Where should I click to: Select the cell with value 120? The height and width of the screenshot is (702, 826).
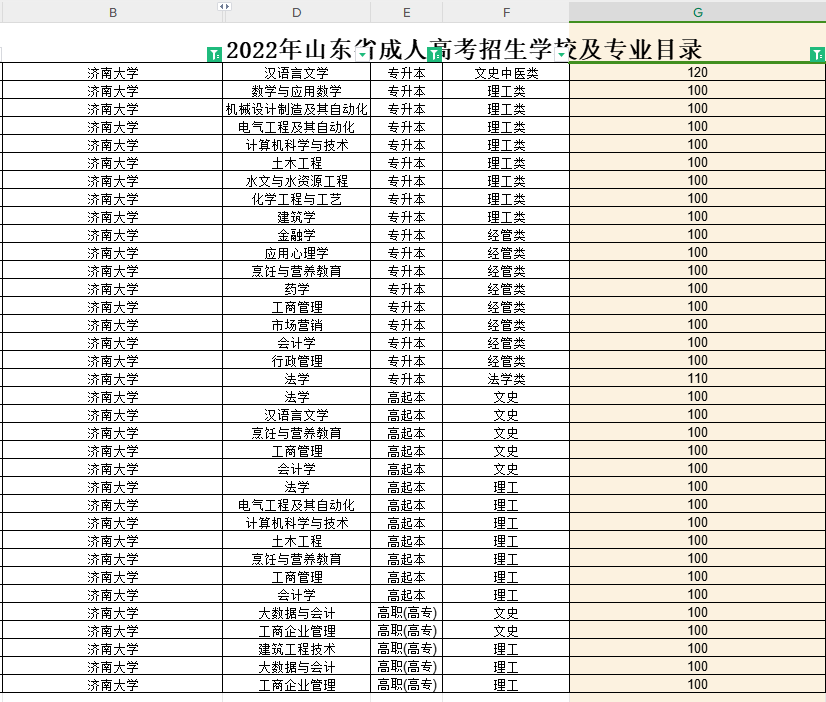(x=697, y=72)
